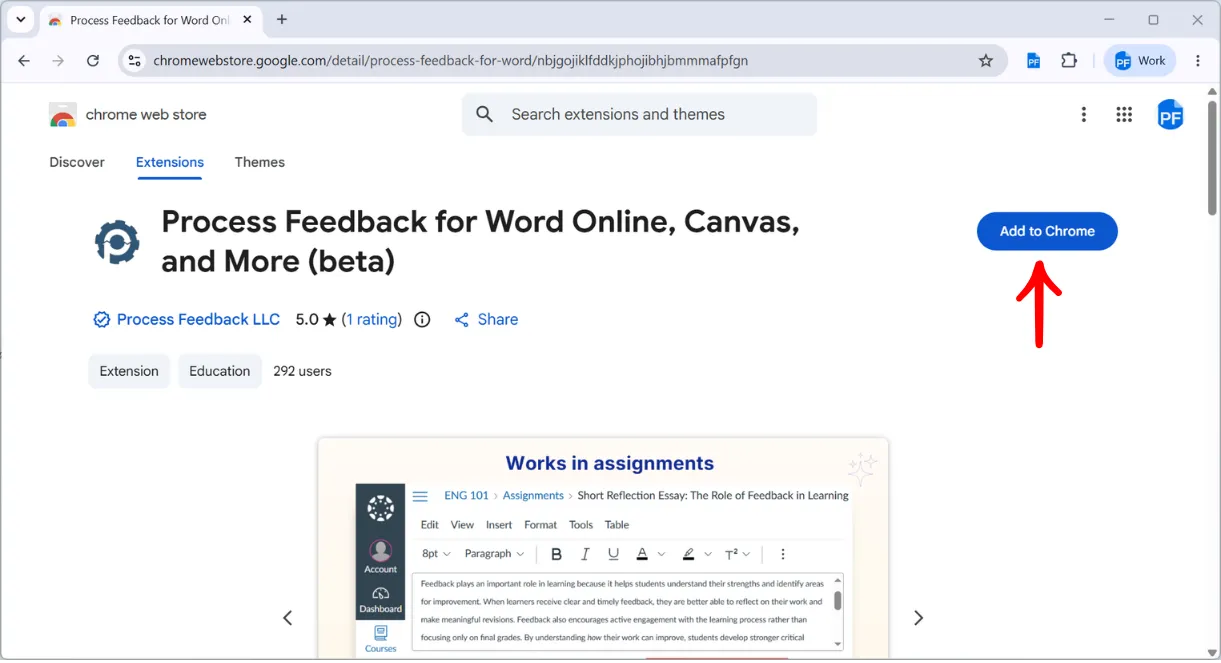
Task: Click the Add to Chrome button
Action: click(1047, 231)
